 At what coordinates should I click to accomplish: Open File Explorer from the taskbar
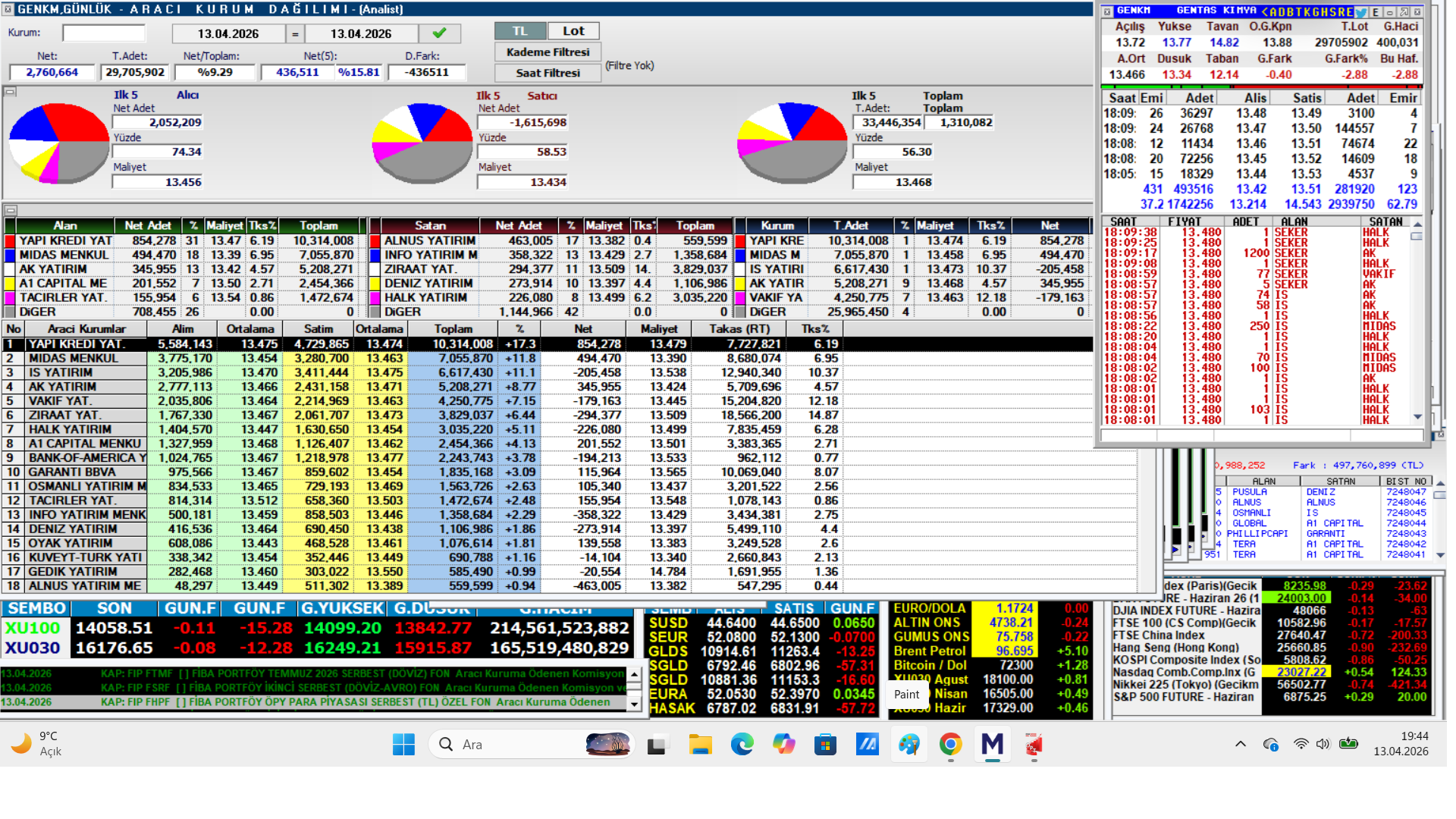point(700,745)
